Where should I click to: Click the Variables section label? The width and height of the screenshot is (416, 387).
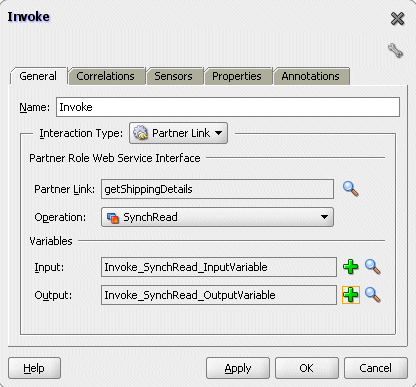click(51, 241)
